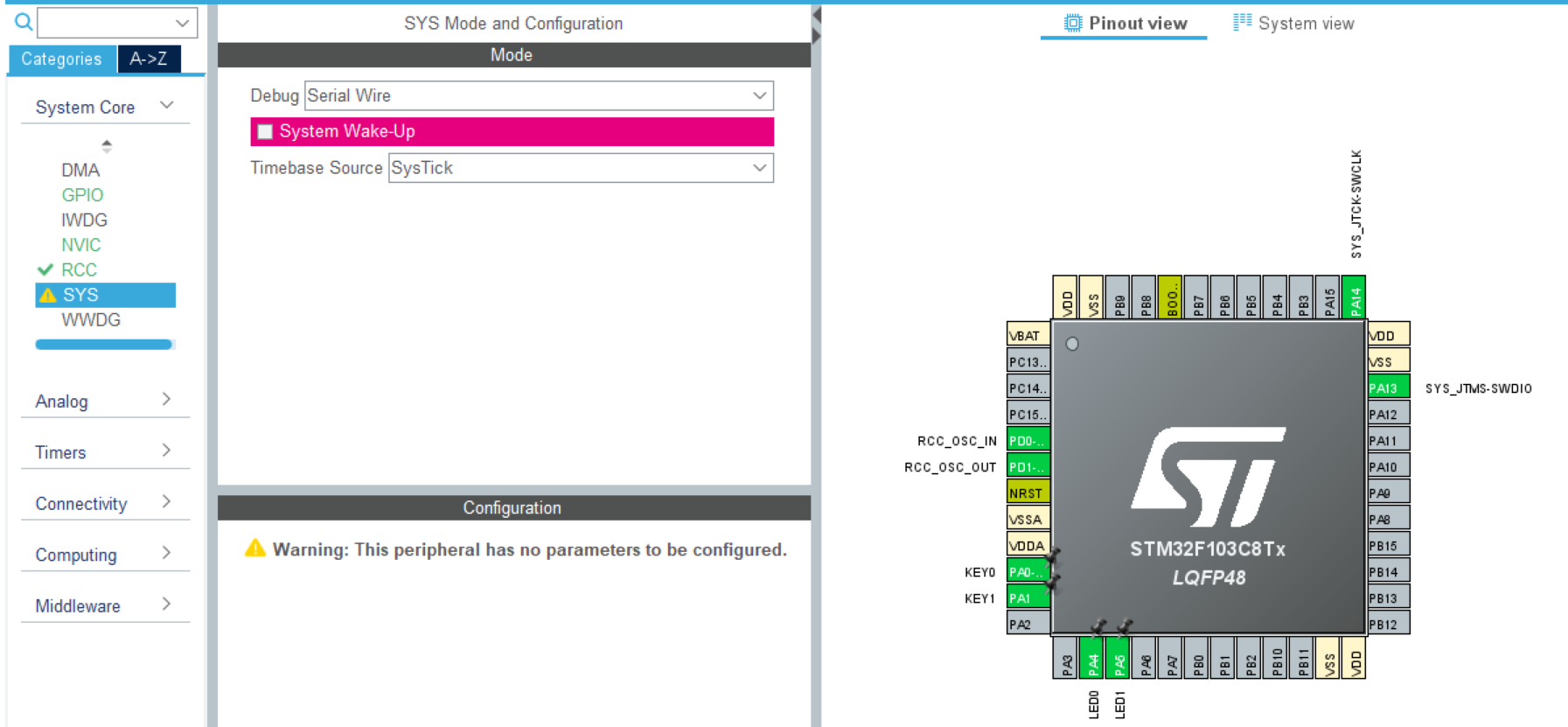
Task: Select the PB9 pin
Action: click(1118, 297)
